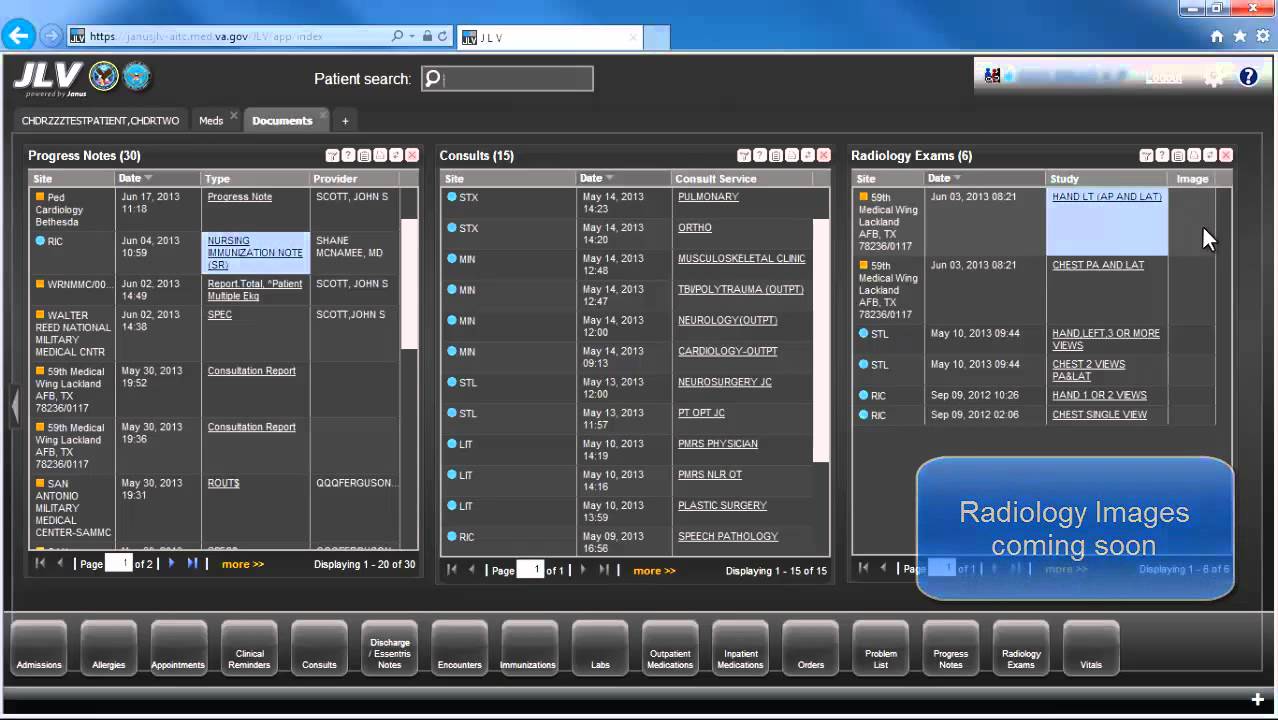This screenshot has width=1278, height=720.
Task: Click 'more >>' link in Progress Notes
Action: pos(243,564)
